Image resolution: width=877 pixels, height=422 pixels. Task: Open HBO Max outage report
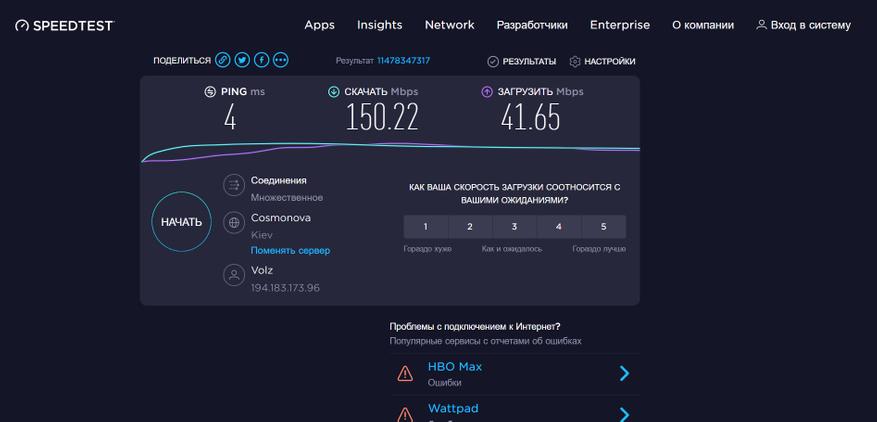coord(455,367)
